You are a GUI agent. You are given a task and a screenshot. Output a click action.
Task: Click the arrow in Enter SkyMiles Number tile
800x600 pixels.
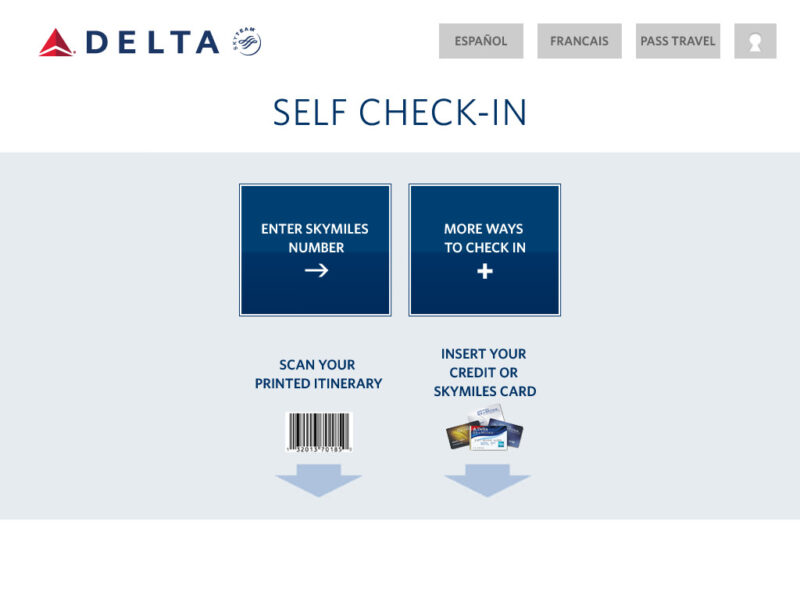(x=316, y=270)
